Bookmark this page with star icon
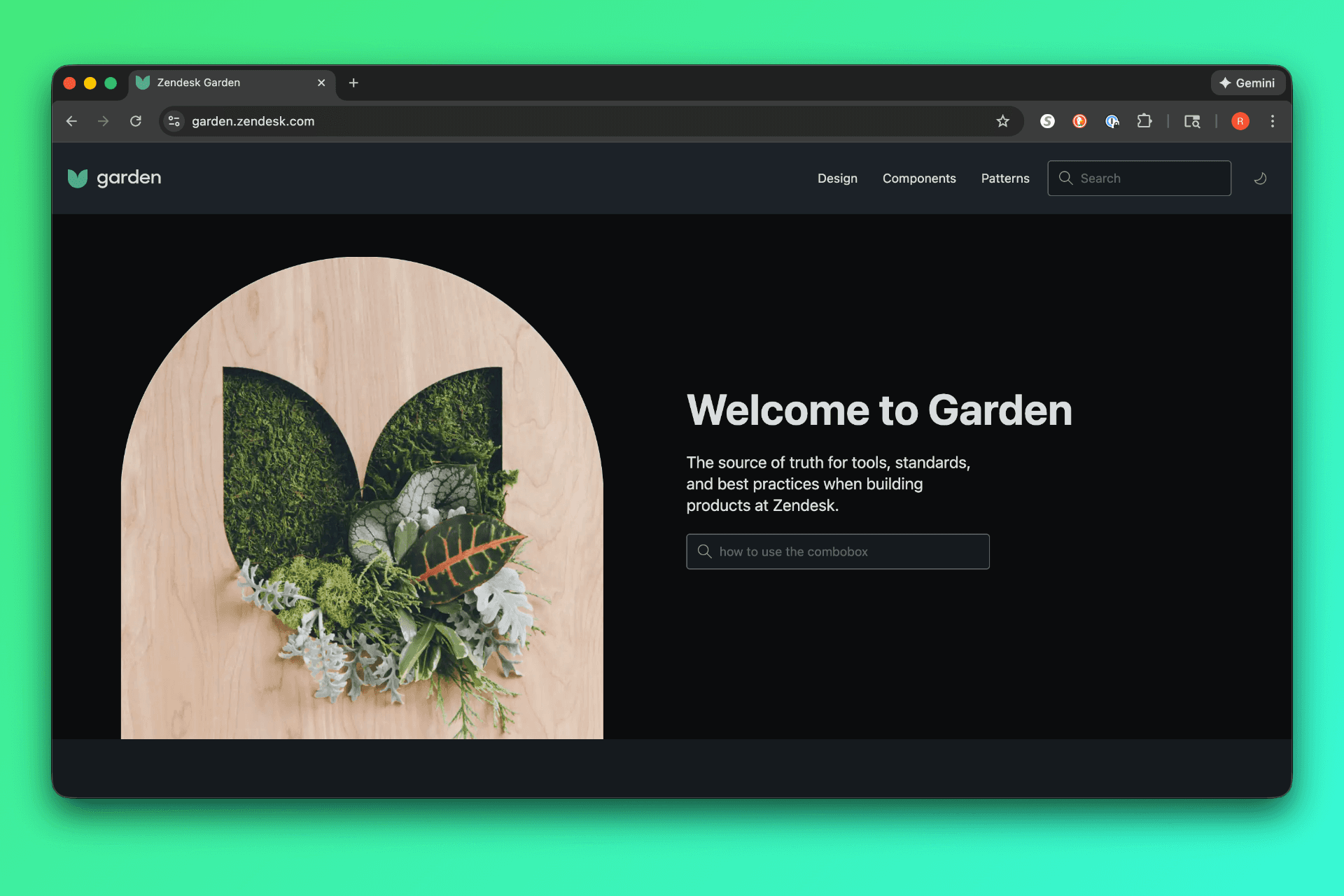Viewport: 1344px width, 896px height. tap(1002, 121)
